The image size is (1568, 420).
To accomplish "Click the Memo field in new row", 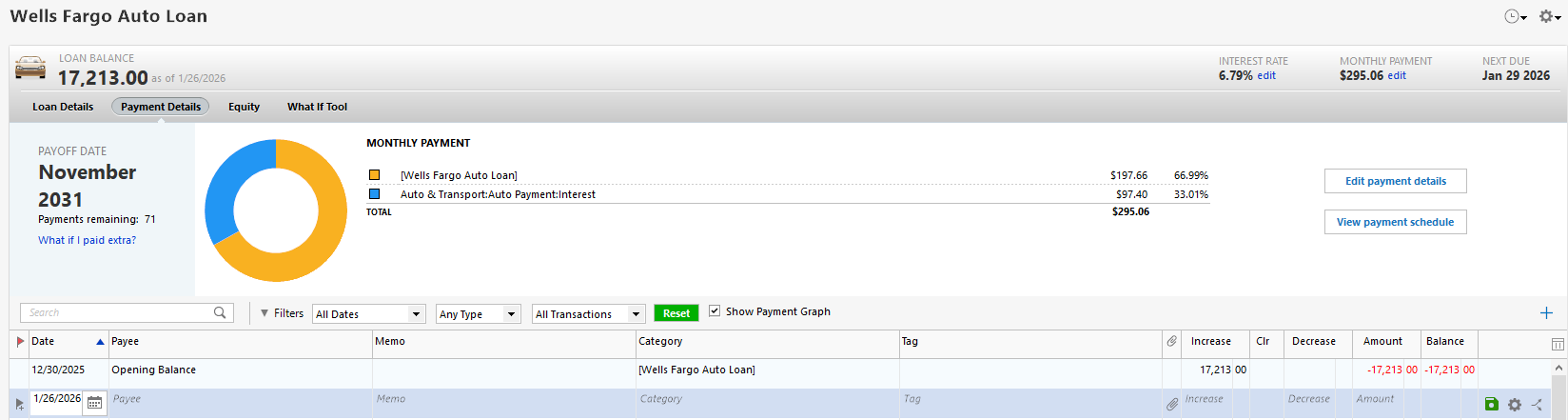I will pos(504,402).
